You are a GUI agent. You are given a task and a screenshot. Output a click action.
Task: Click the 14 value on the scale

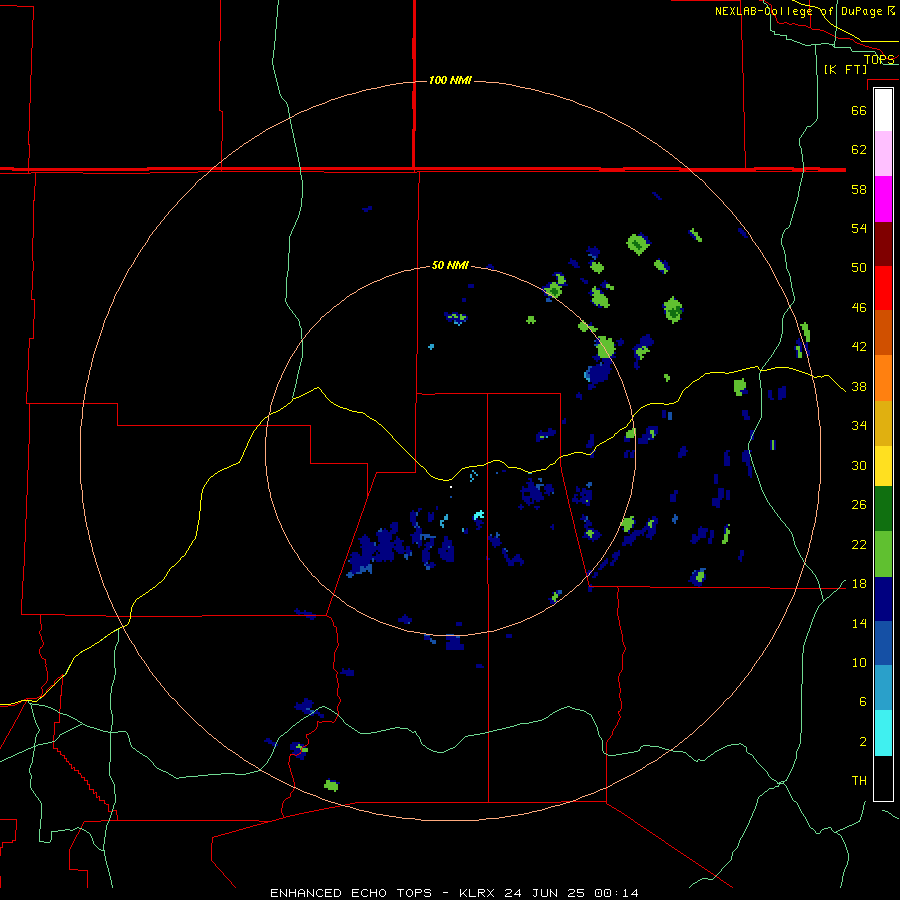[859, 624]
